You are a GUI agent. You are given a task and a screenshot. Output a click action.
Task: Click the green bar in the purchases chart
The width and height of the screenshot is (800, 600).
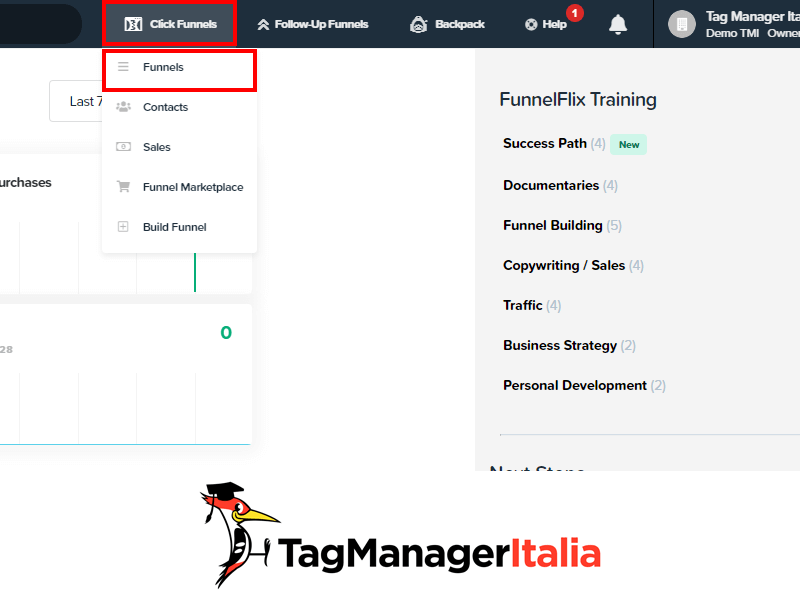195,272
